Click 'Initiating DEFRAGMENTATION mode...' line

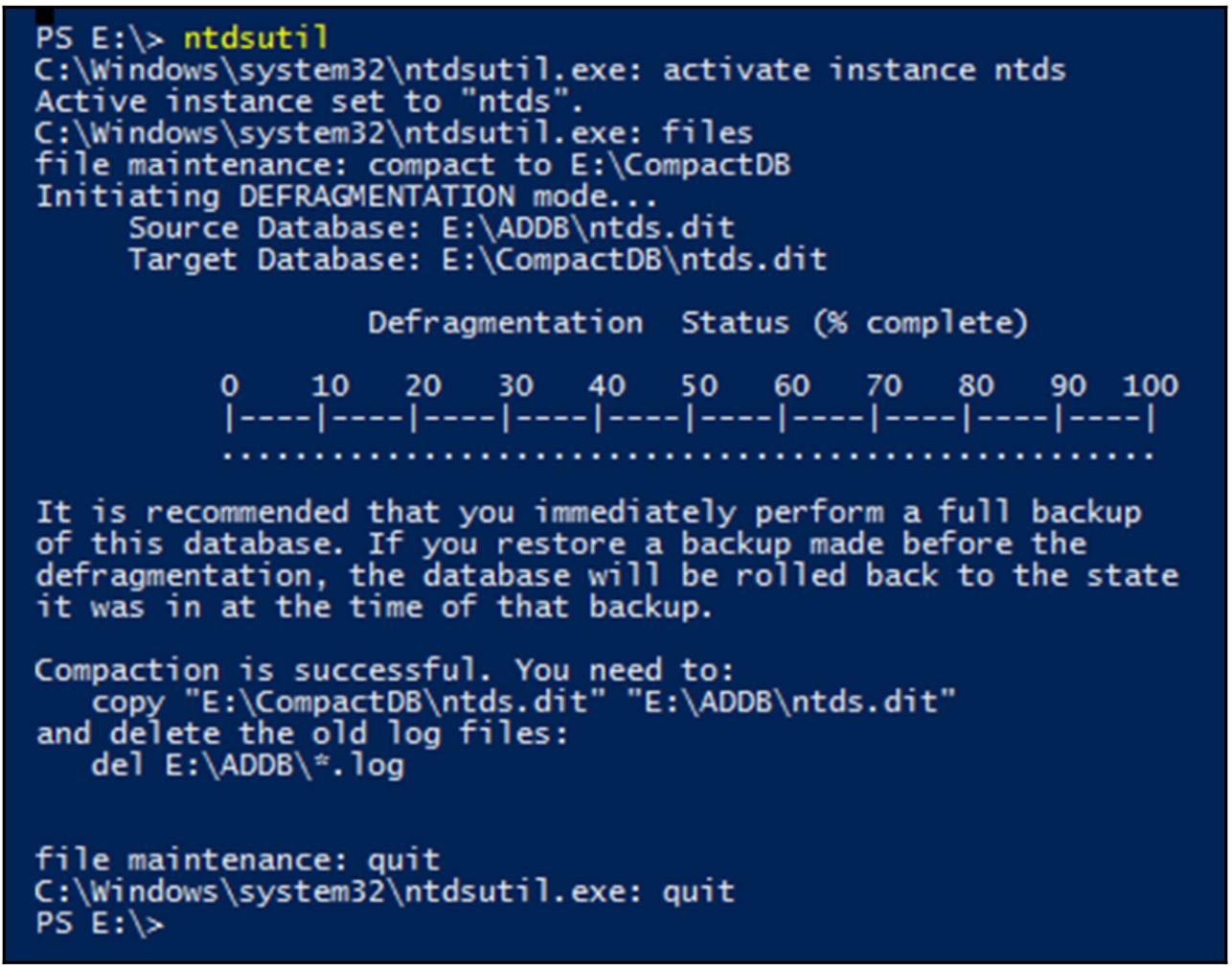click(x=347, y=196)
